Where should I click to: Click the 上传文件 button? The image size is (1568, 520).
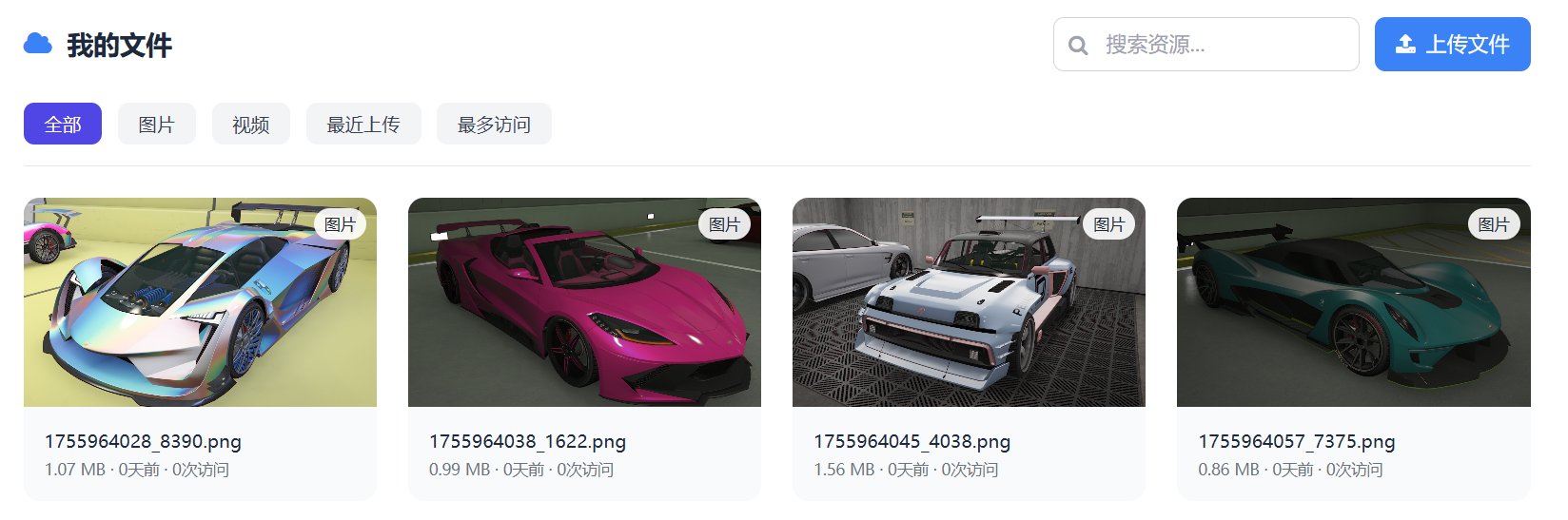[1453, 44]
